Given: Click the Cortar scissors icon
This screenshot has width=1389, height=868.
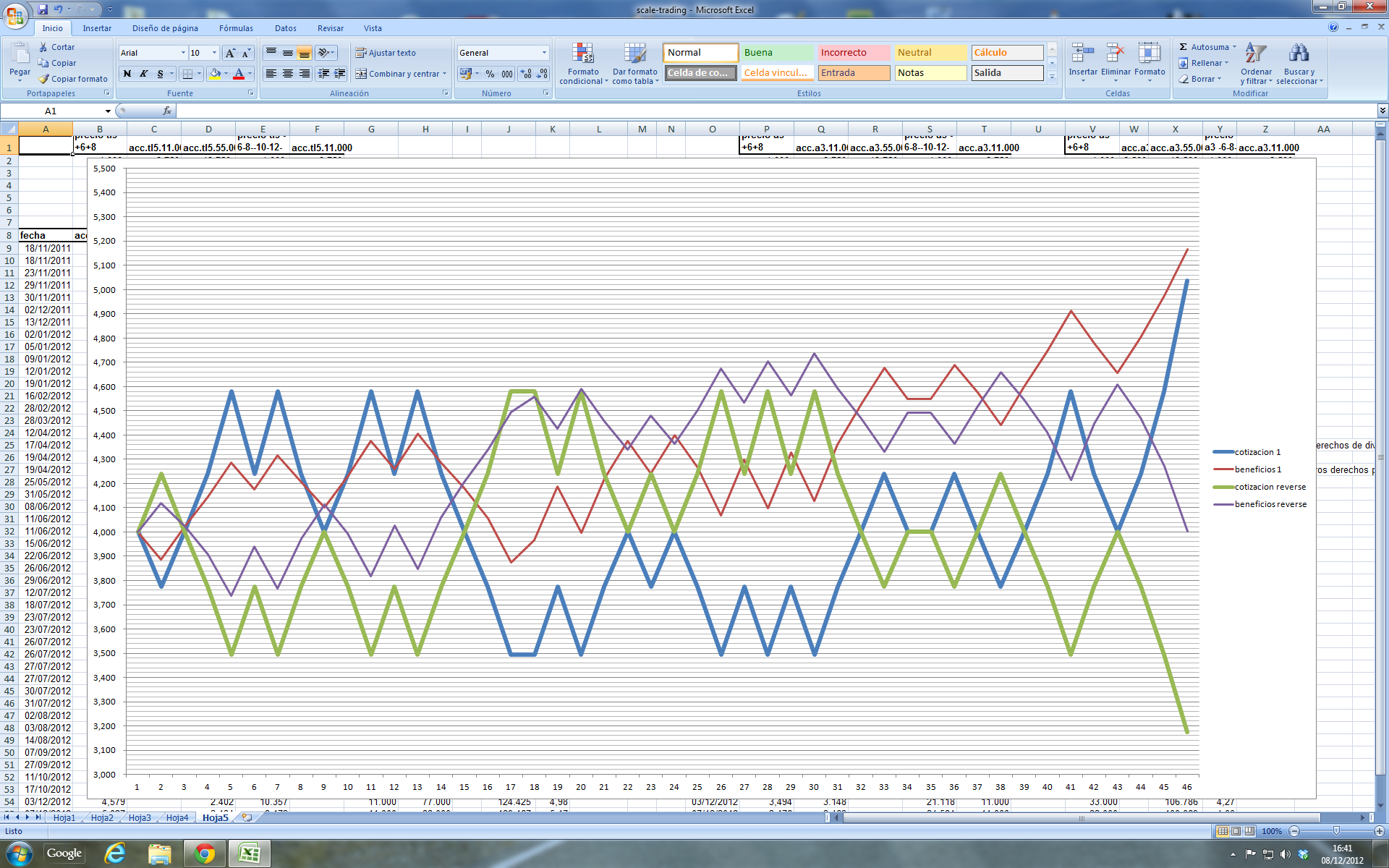Looking at the screenshot, I should pos(43,47).
